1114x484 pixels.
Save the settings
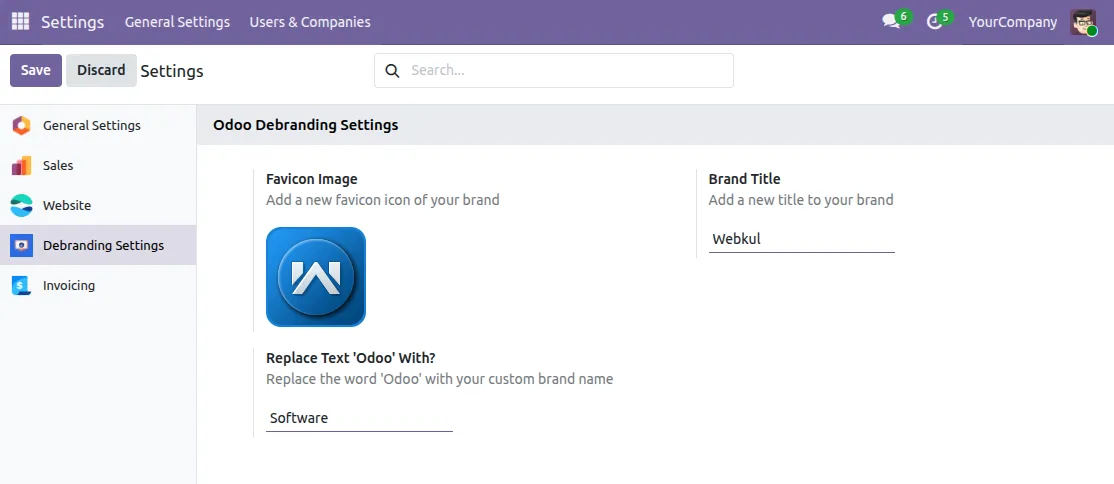pos(36,70)
